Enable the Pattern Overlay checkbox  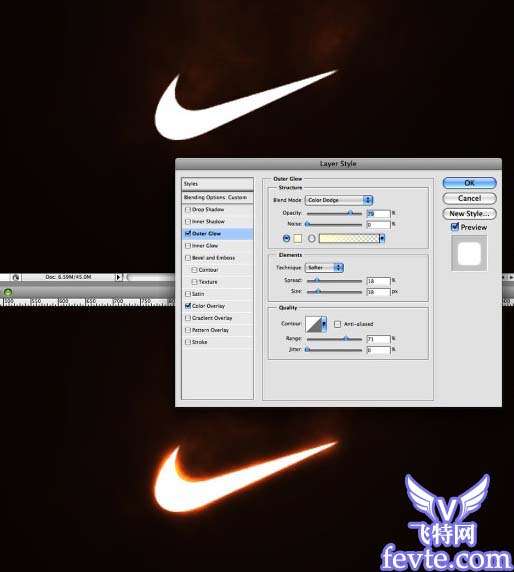(188, 330)
